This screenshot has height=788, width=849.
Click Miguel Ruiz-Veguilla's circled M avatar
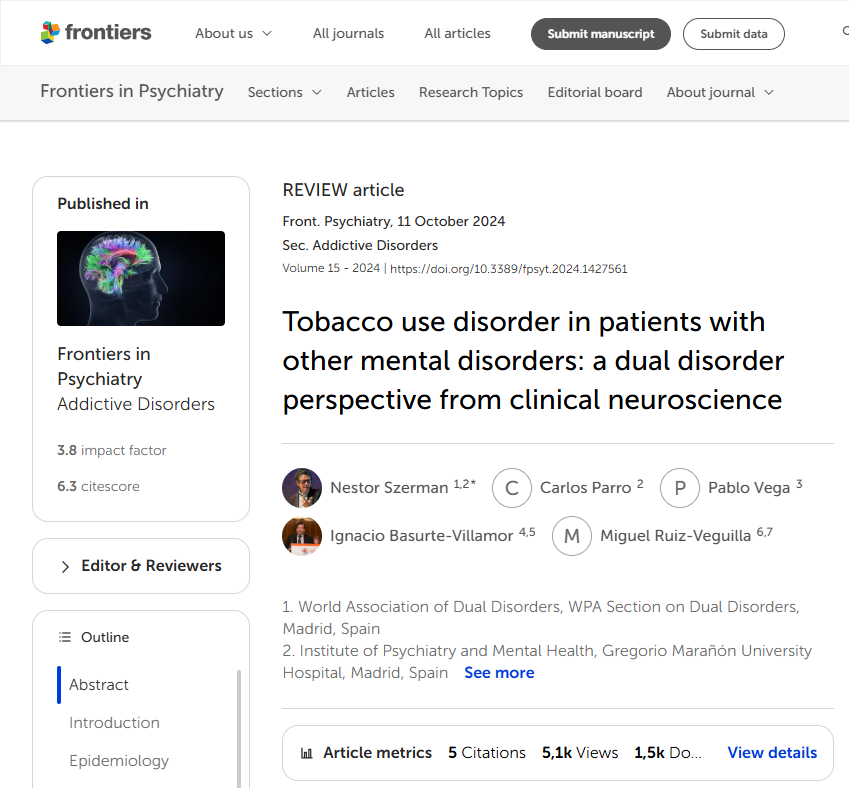click(572, 536)
